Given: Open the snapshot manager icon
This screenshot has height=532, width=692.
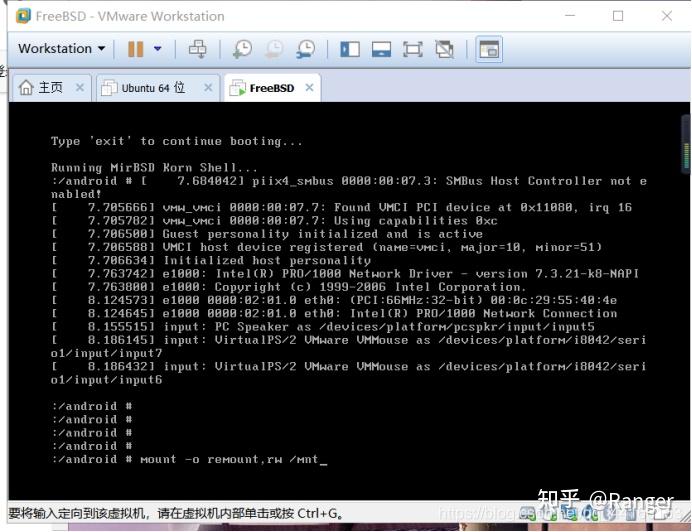Looking at the screenshot, I should [305, 49].
